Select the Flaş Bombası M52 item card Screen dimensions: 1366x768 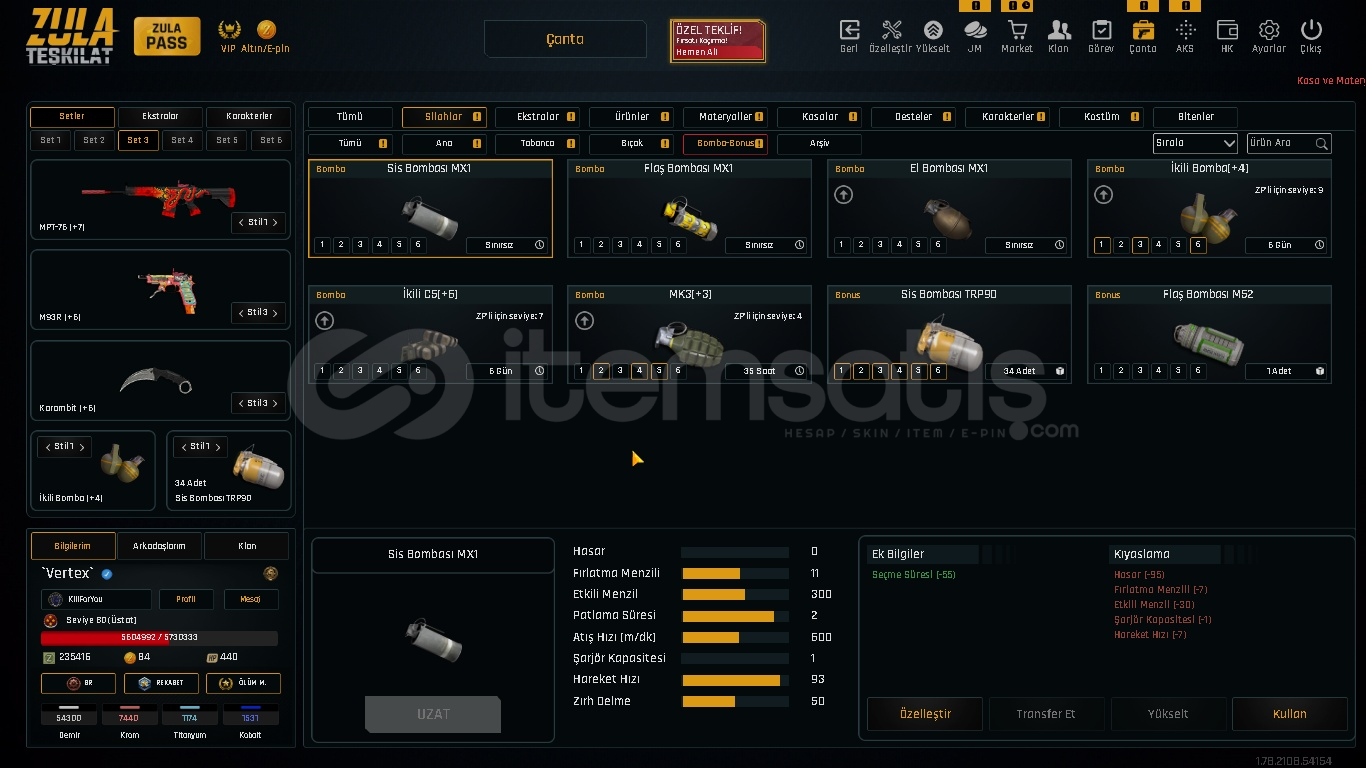(1209, 334)
